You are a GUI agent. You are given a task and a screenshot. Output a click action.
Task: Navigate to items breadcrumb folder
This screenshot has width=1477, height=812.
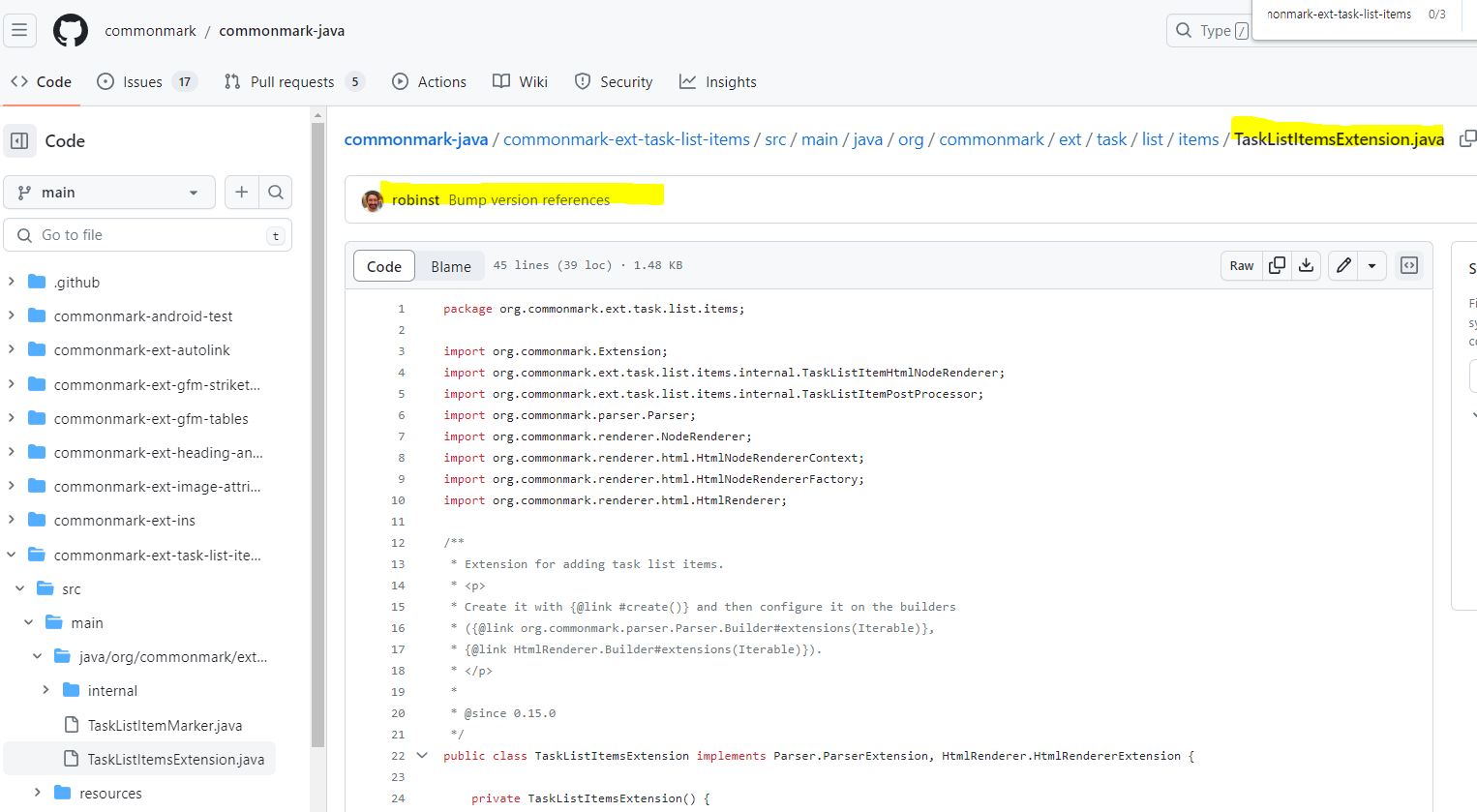1198,139
